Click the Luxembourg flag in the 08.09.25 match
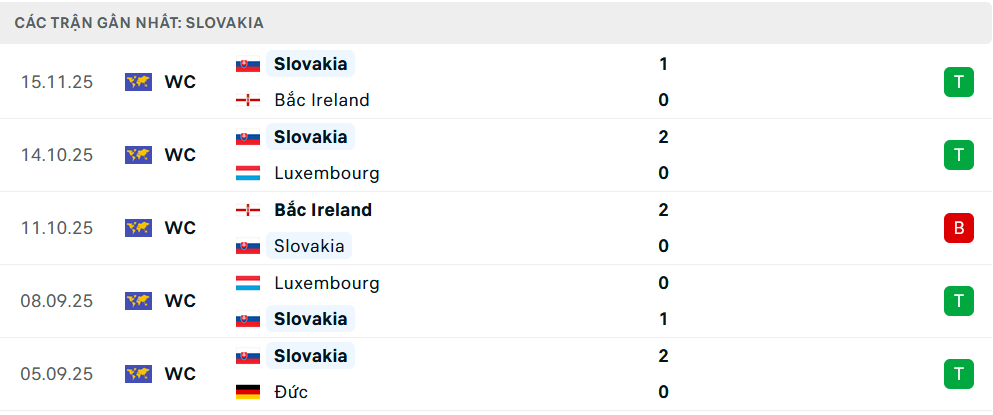This screenshot has width=993, height=415. click(x=248, y=283)
